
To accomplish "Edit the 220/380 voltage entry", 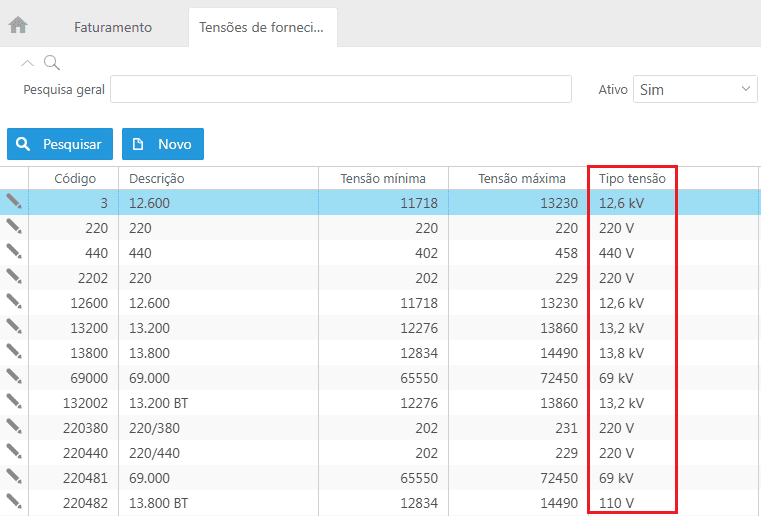I will pyautogui.click(x=14, y=427).
